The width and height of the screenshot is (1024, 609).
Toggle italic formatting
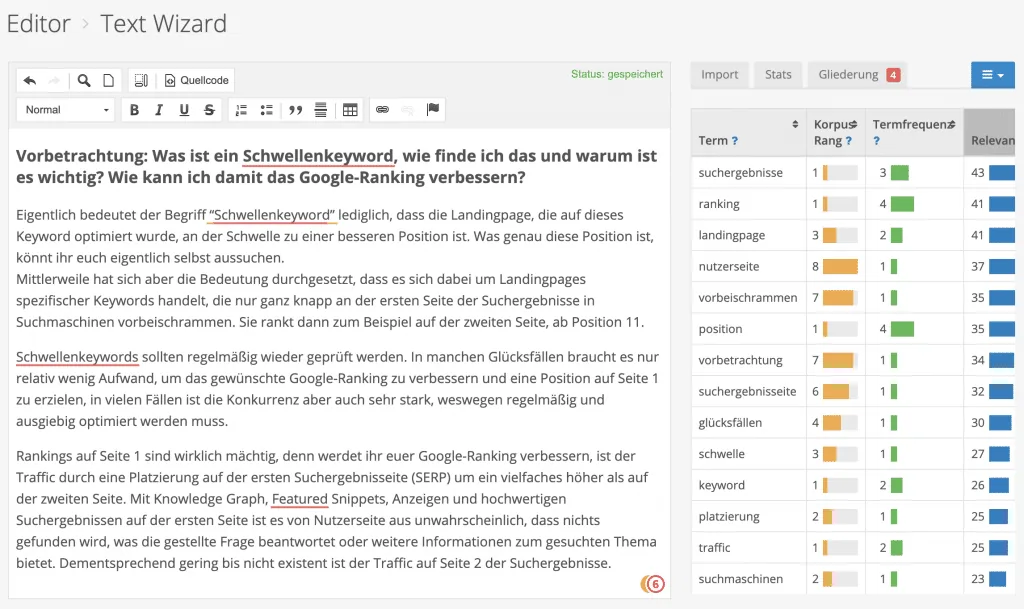coord(159,110)
